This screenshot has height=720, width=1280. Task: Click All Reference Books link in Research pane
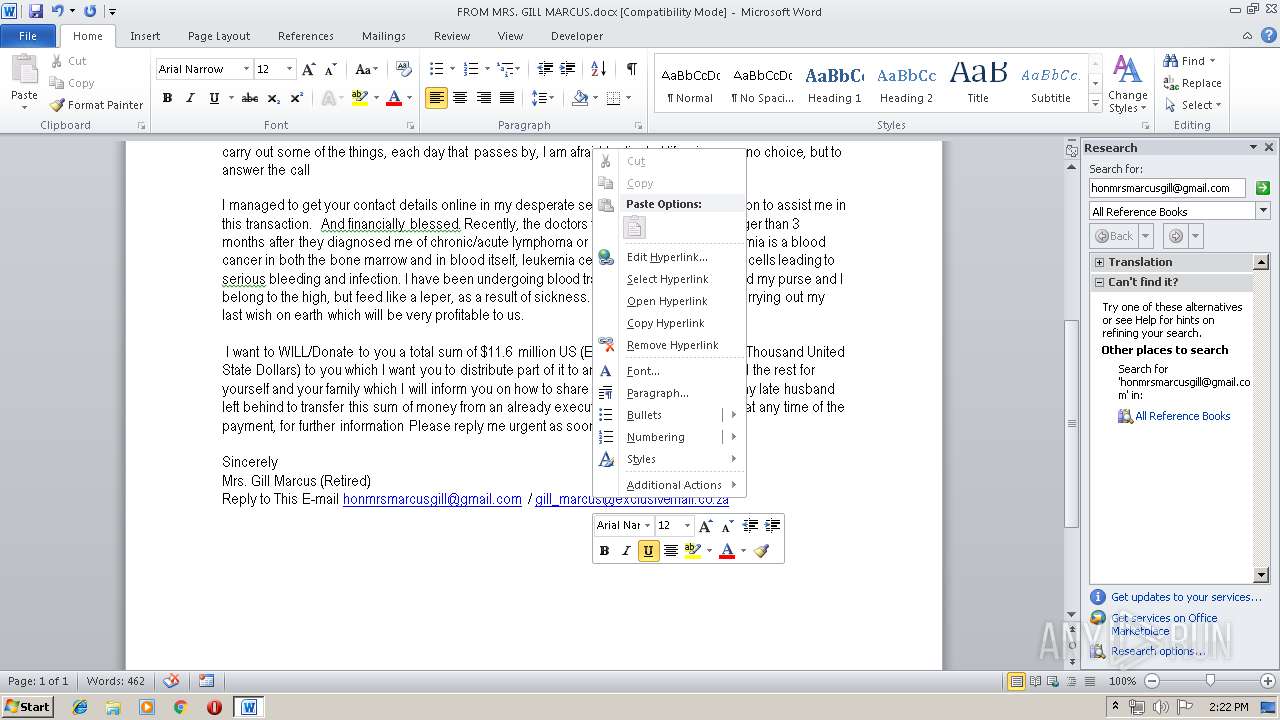point(1182,416)
